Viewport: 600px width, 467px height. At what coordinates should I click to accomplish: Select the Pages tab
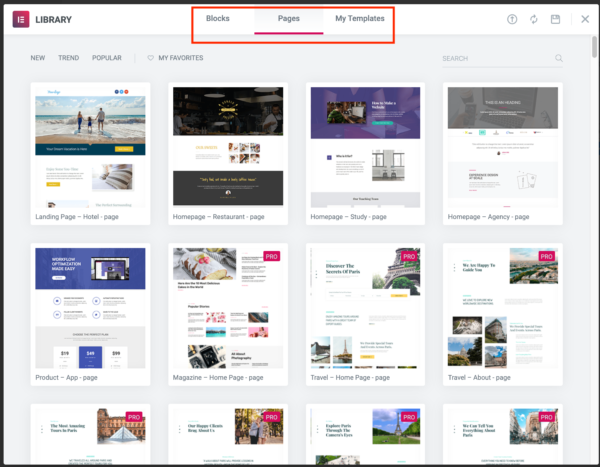click(x=289, y=18)
